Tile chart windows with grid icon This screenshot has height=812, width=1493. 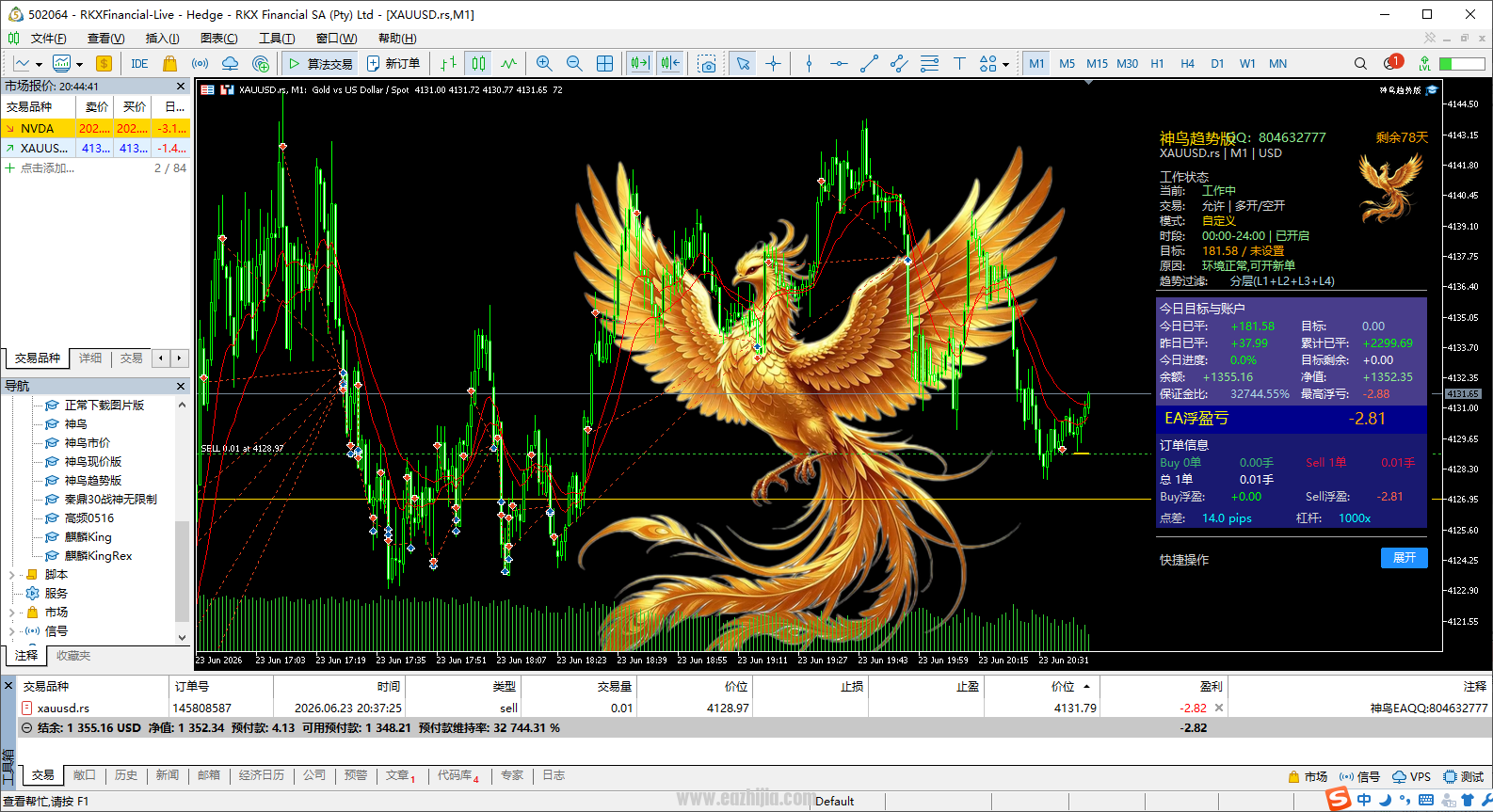point(604,64)
